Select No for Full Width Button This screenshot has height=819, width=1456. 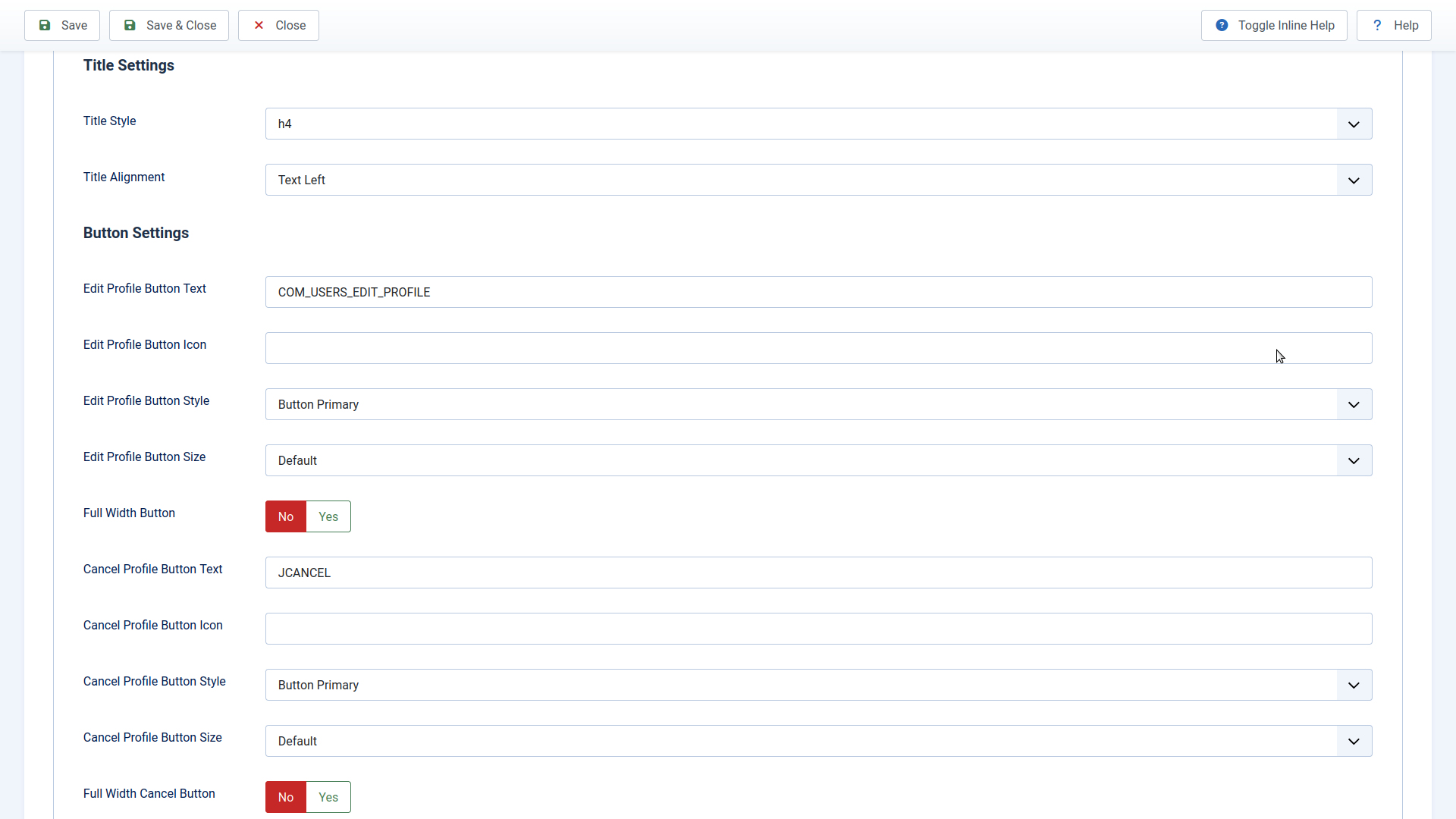click(286, 516)
